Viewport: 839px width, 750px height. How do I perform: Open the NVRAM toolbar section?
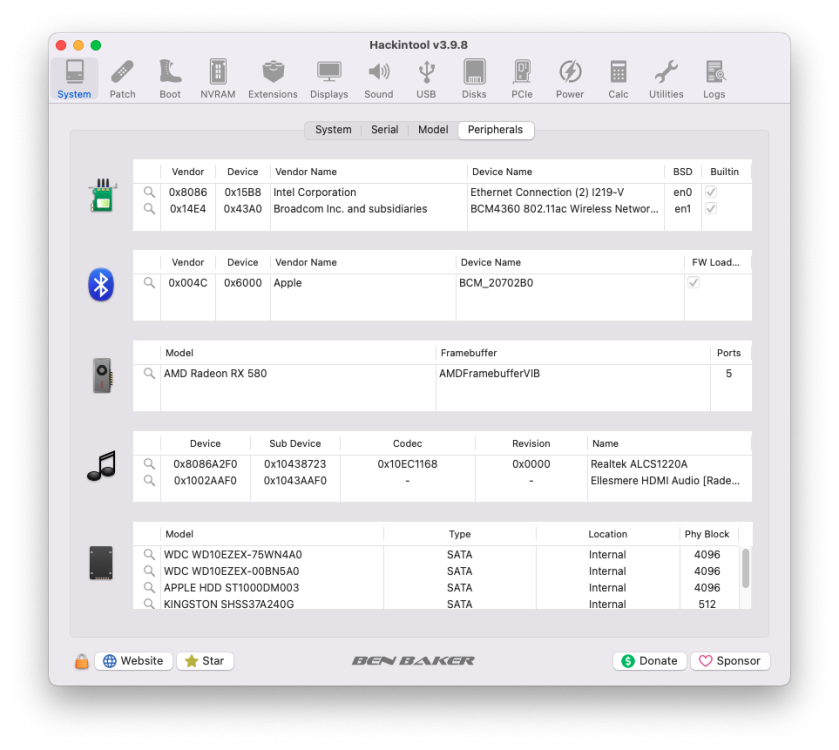tap(218, 79)
